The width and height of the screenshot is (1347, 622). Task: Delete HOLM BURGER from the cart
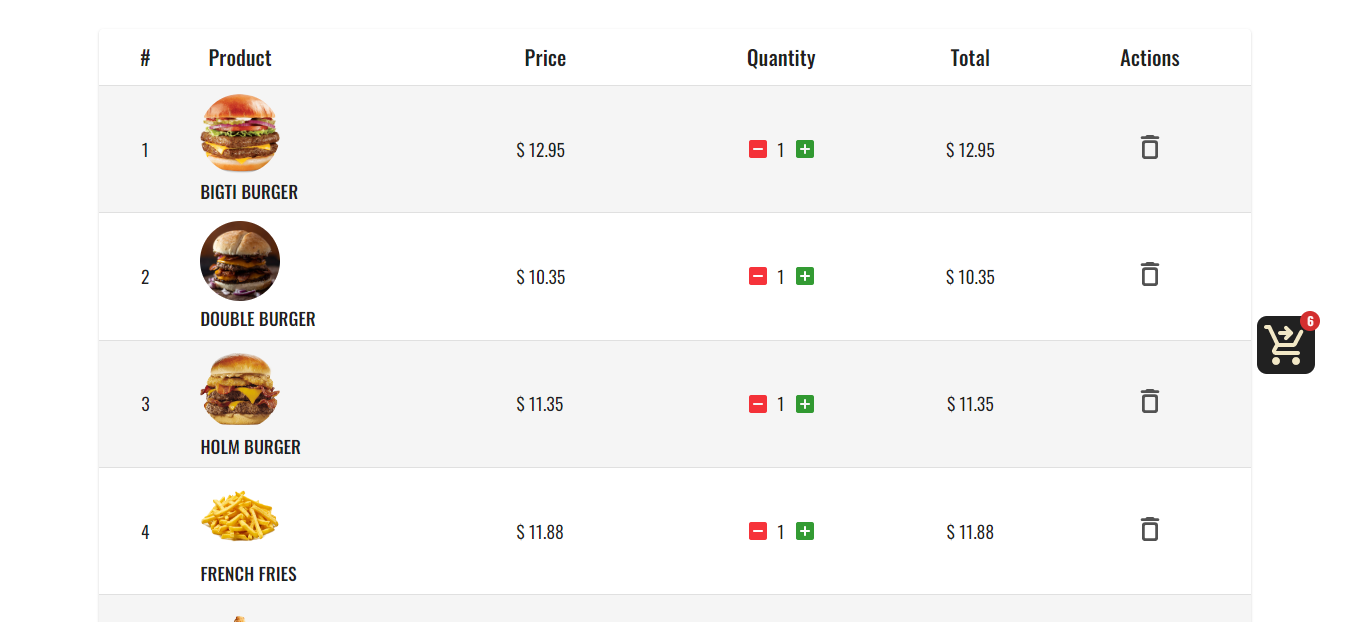click(x=1149, y=401)
